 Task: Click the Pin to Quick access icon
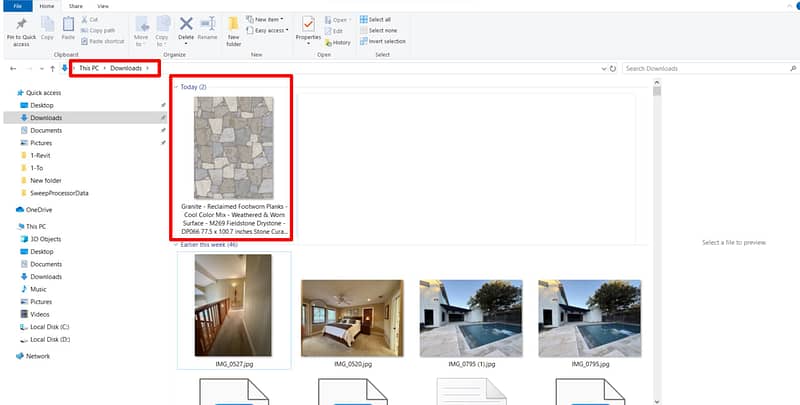click(21, 25)
